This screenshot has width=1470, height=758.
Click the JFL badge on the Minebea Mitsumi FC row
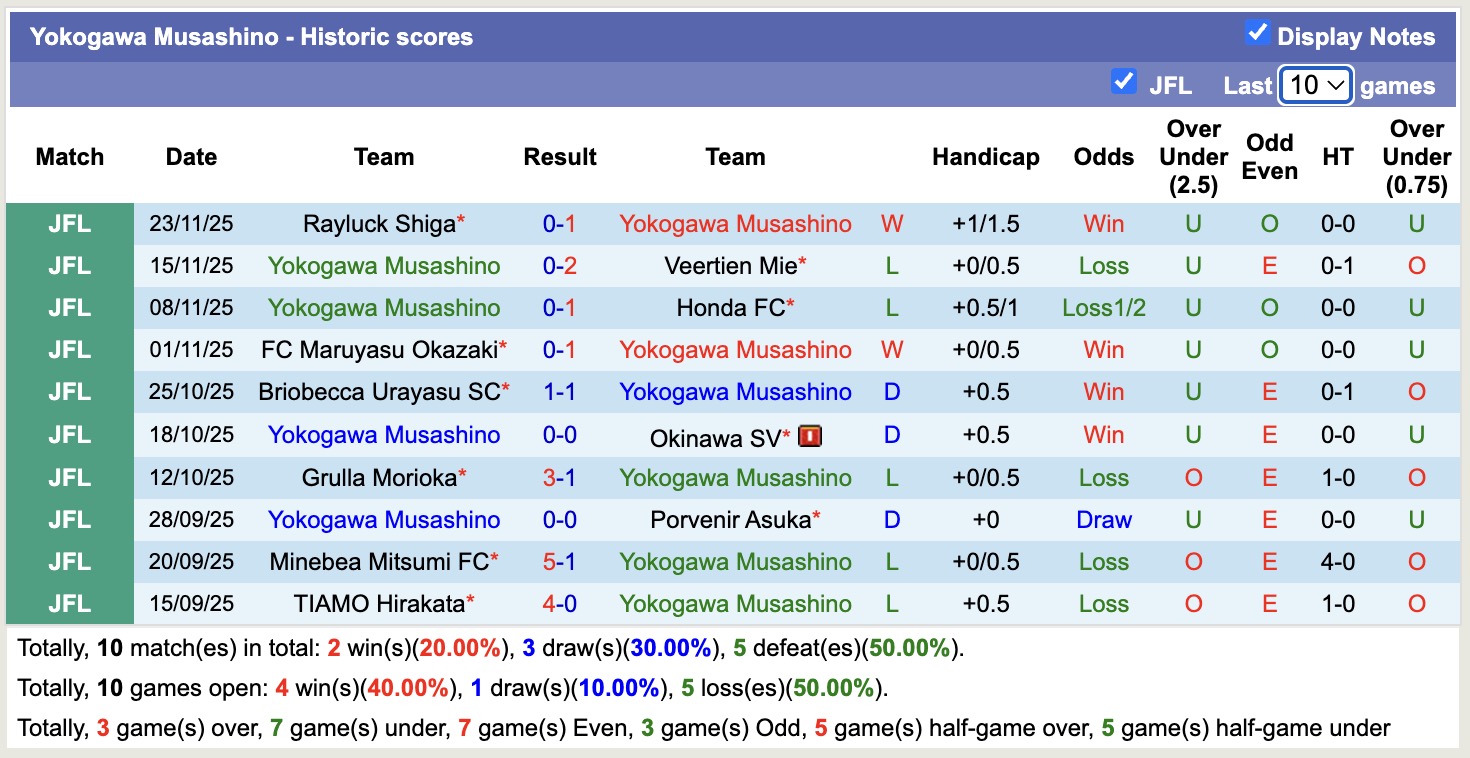tap(68, 561)
